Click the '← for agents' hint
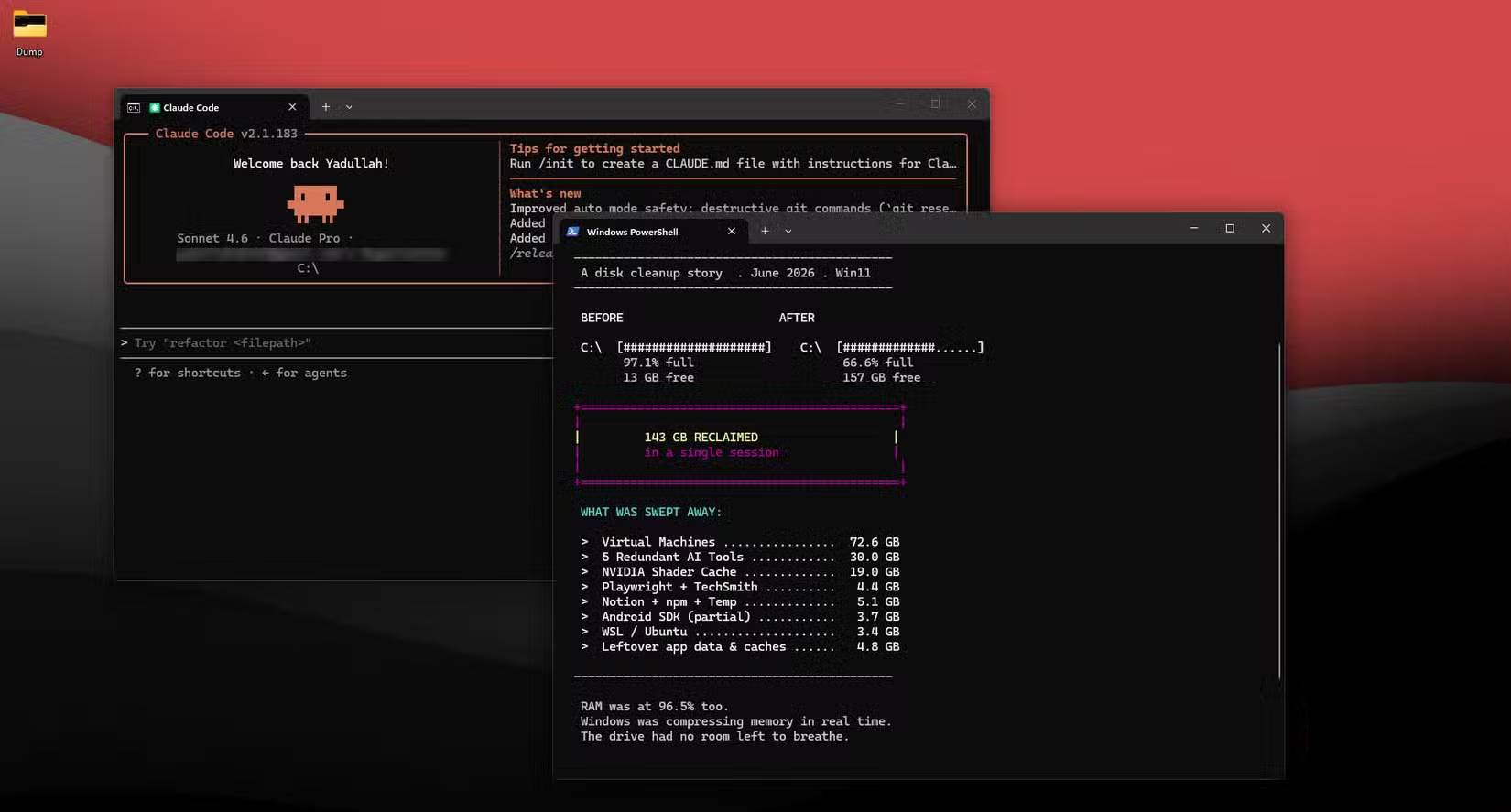 click(304, 373)
